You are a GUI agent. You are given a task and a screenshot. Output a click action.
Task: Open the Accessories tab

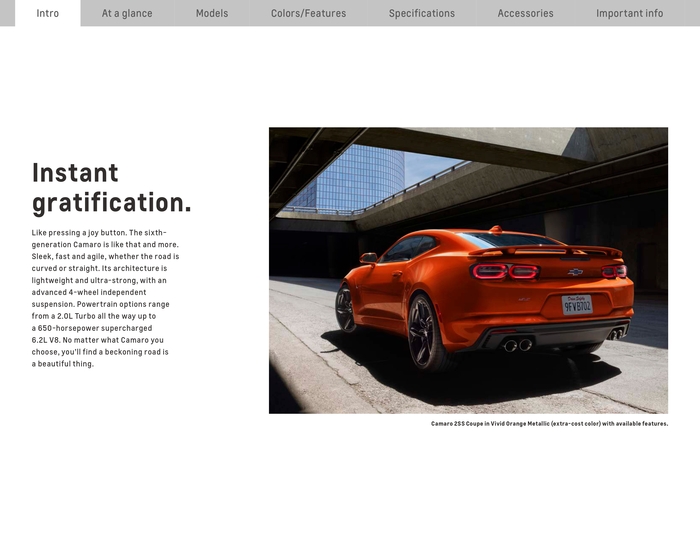point(525,13)
